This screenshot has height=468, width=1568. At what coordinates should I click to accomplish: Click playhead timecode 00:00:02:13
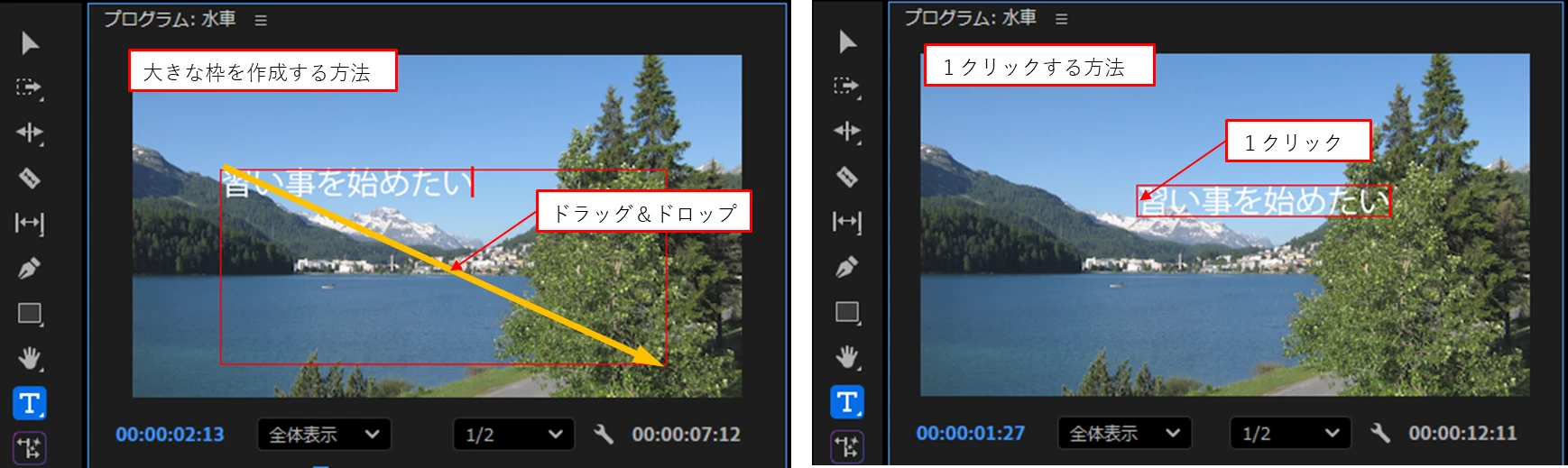(170, 435)
